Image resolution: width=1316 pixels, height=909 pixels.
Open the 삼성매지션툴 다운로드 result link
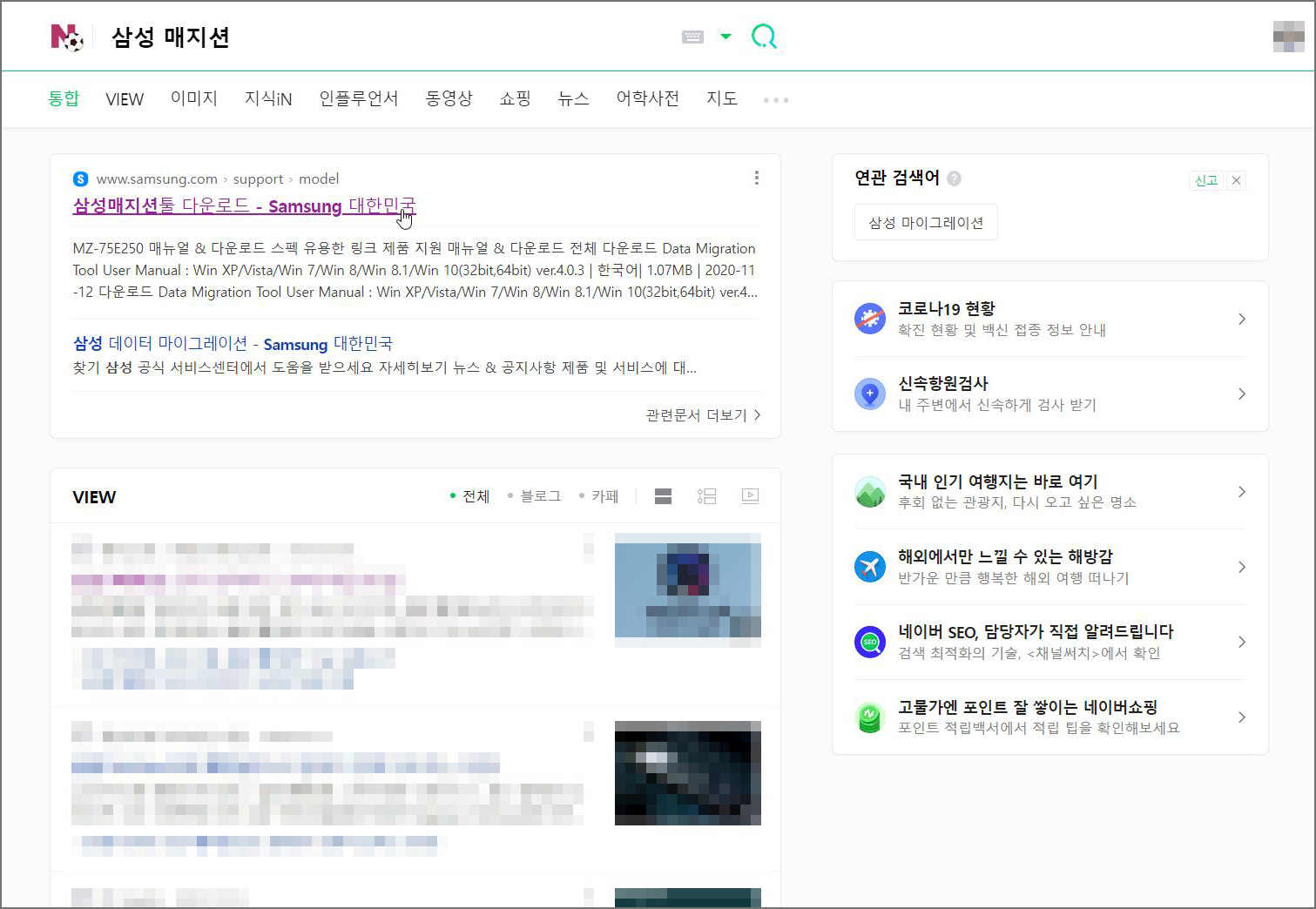pos(245,205)
